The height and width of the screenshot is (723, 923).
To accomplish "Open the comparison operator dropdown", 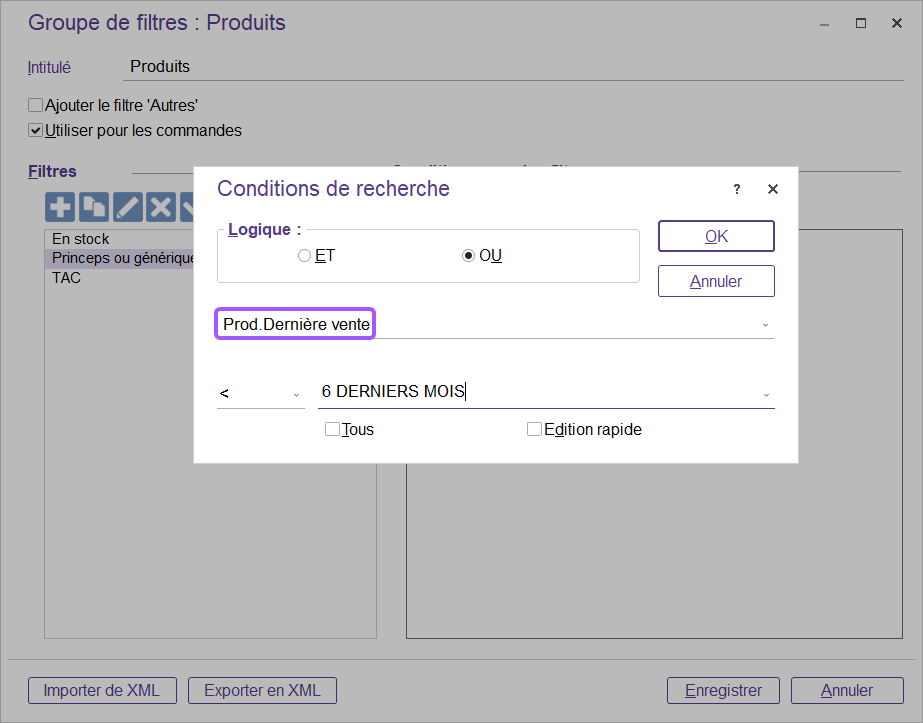I will pyautogui.click(x=296, y=394).
